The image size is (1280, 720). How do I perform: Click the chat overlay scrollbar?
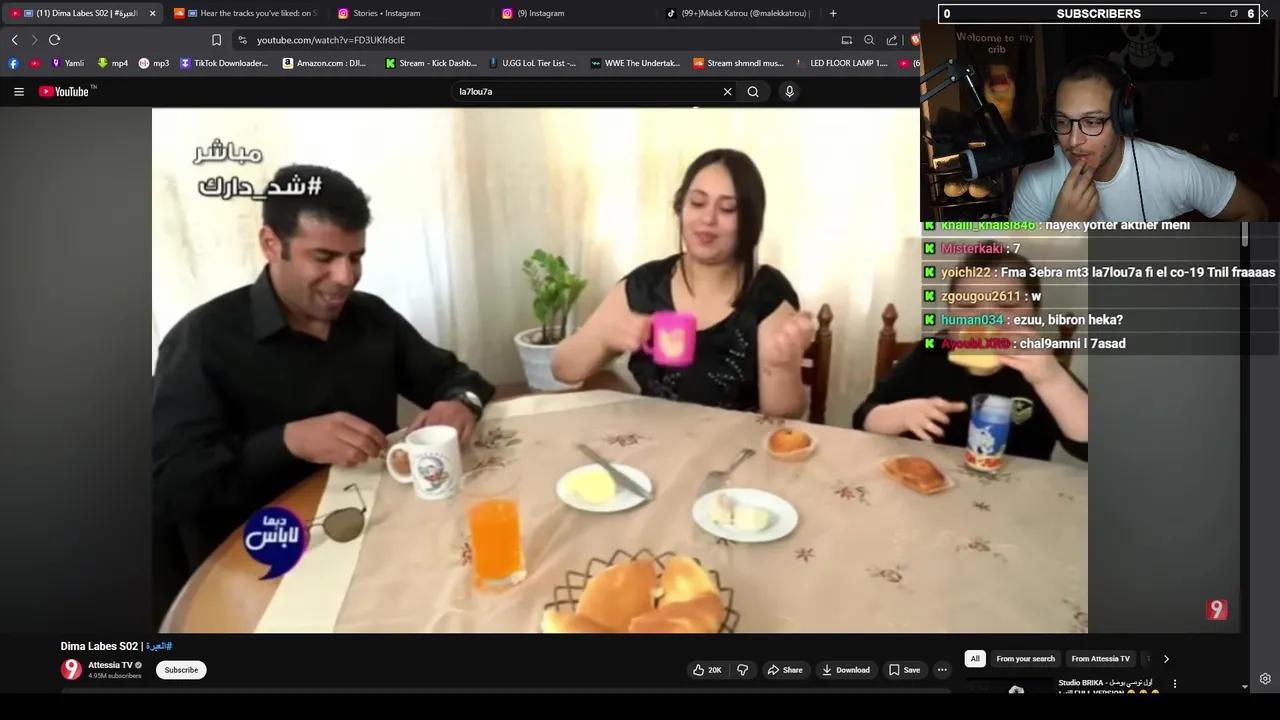(x=1245, y=236)
